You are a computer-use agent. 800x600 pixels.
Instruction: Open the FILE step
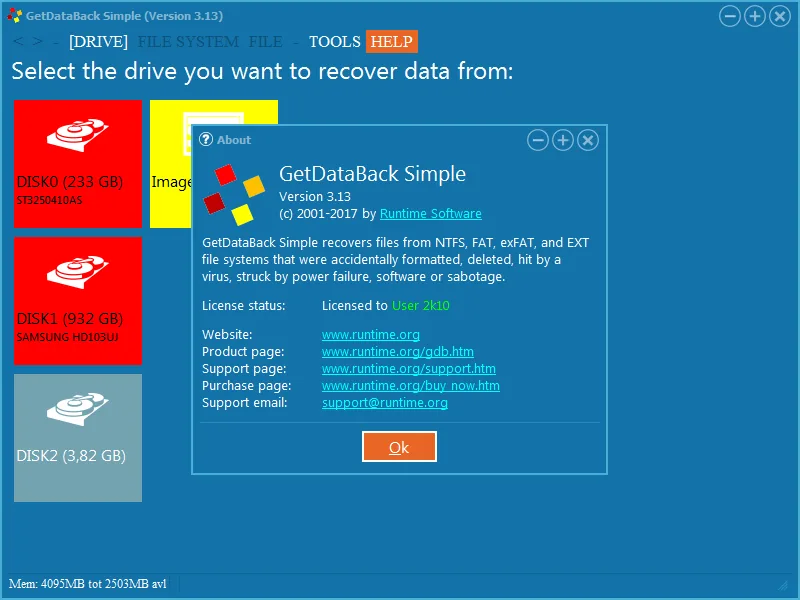265,42
